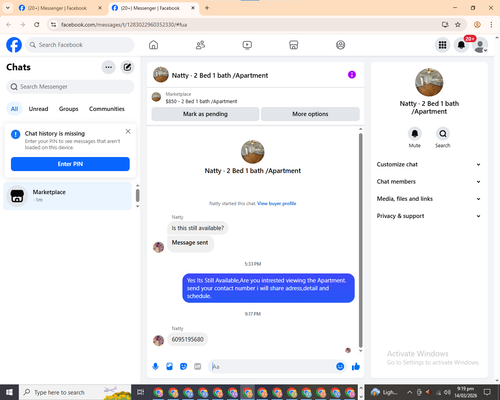Expand the Customize chat section
The height and width of the screenshot is (400, 500).
[429, 164]
